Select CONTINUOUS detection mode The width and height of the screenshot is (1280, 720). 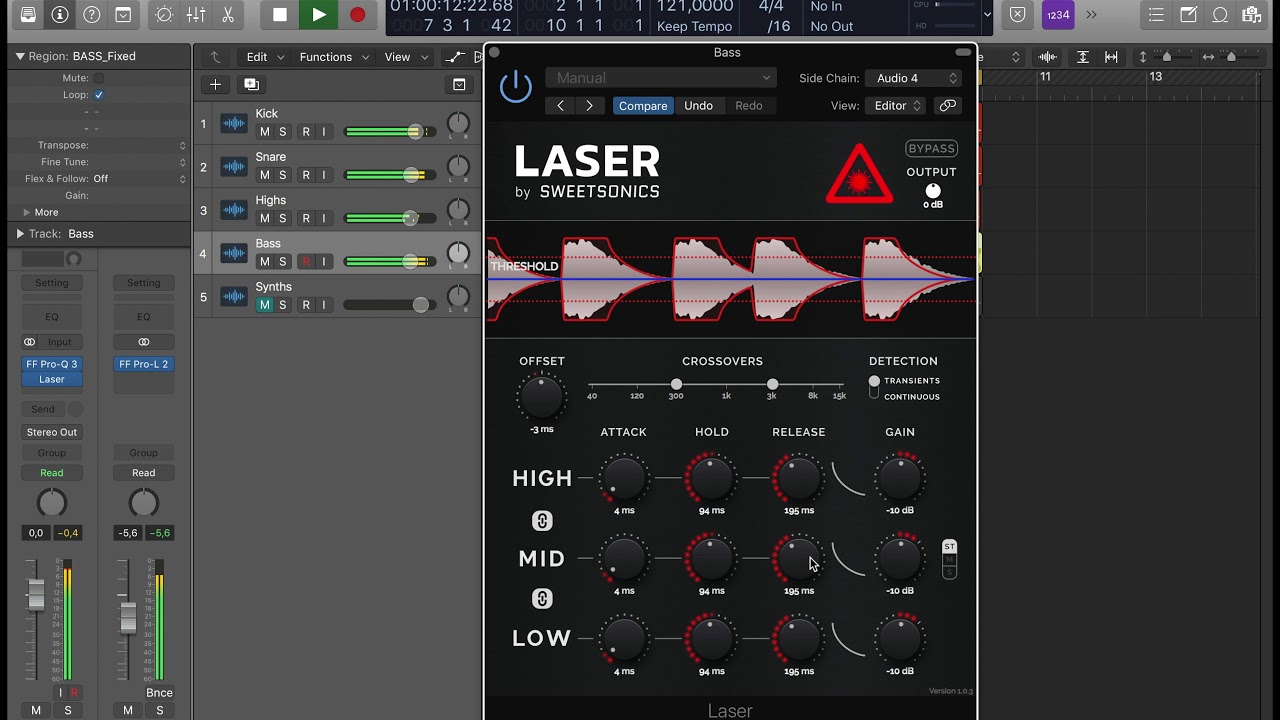[x=911, y=397]
